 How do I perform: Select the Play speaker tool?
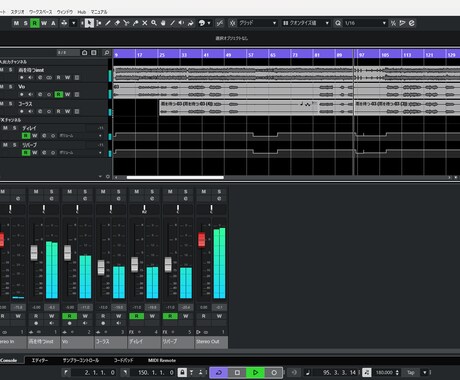181,23
